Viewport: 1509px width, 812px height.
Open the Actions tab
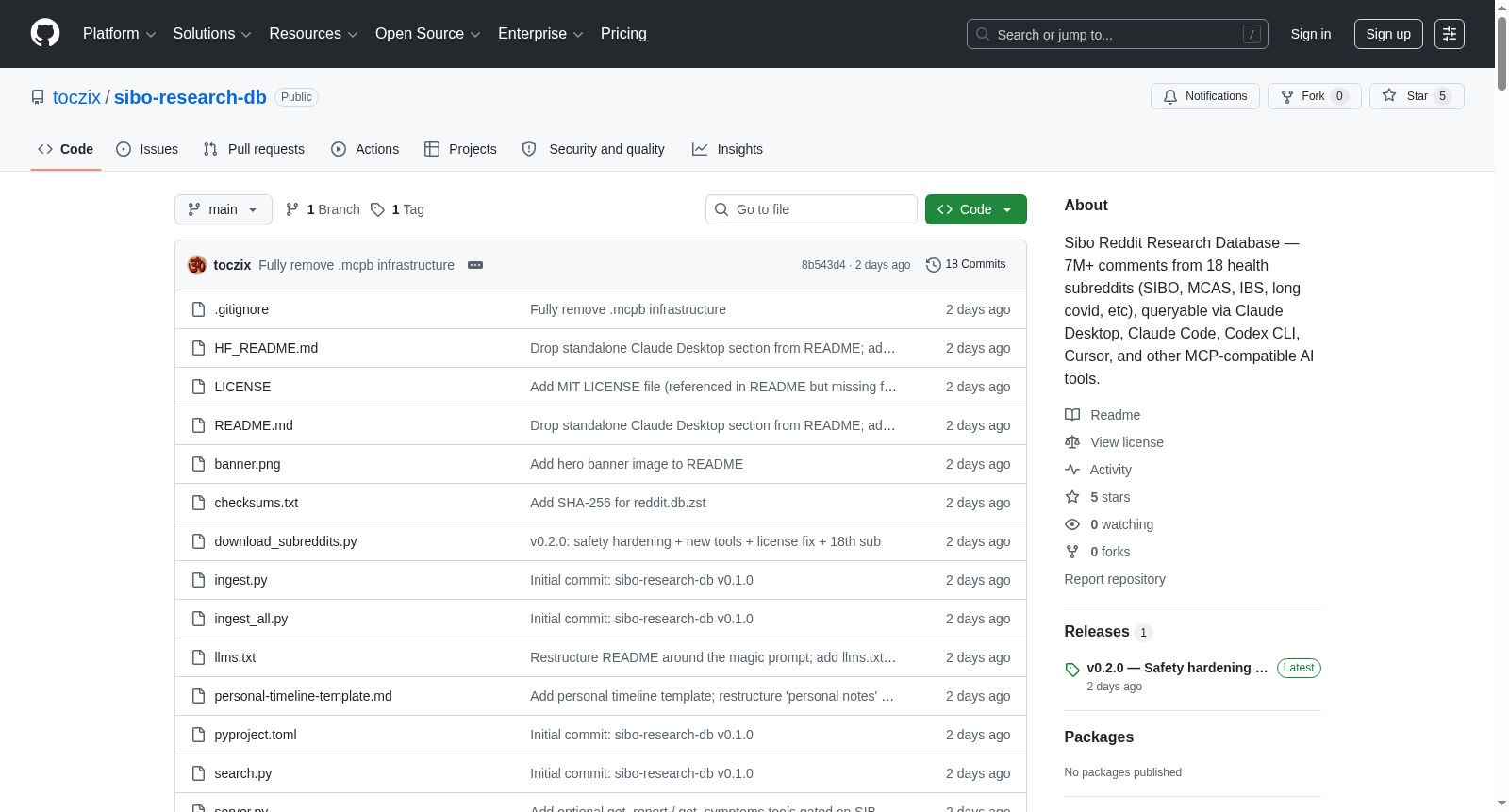click(365, 149)
